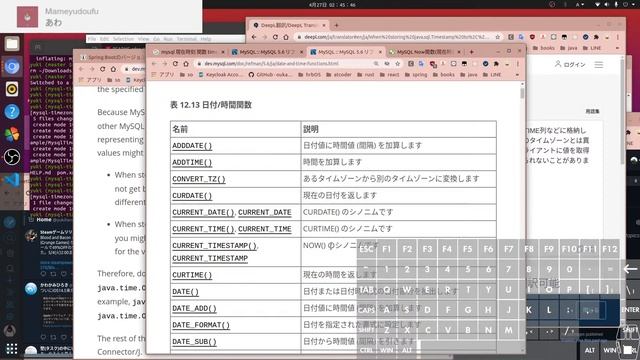Image resolution: width=640 pixels, height=360 pixels.
Task: Star the DeepL page as bookmark
Action: point(498,37)
